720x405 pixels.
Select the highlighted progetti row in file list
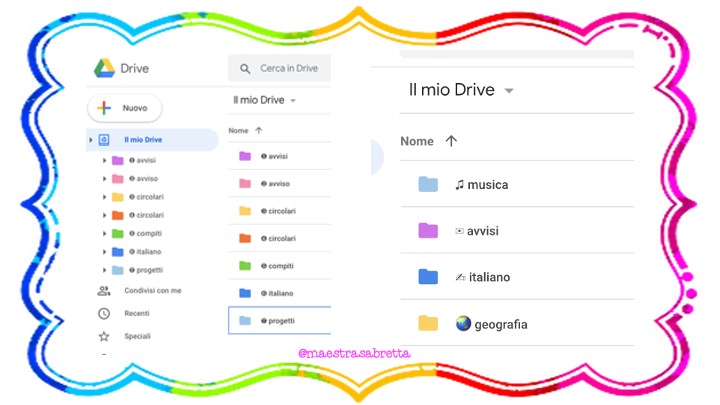pyautogui.click(x=280, y=320)
